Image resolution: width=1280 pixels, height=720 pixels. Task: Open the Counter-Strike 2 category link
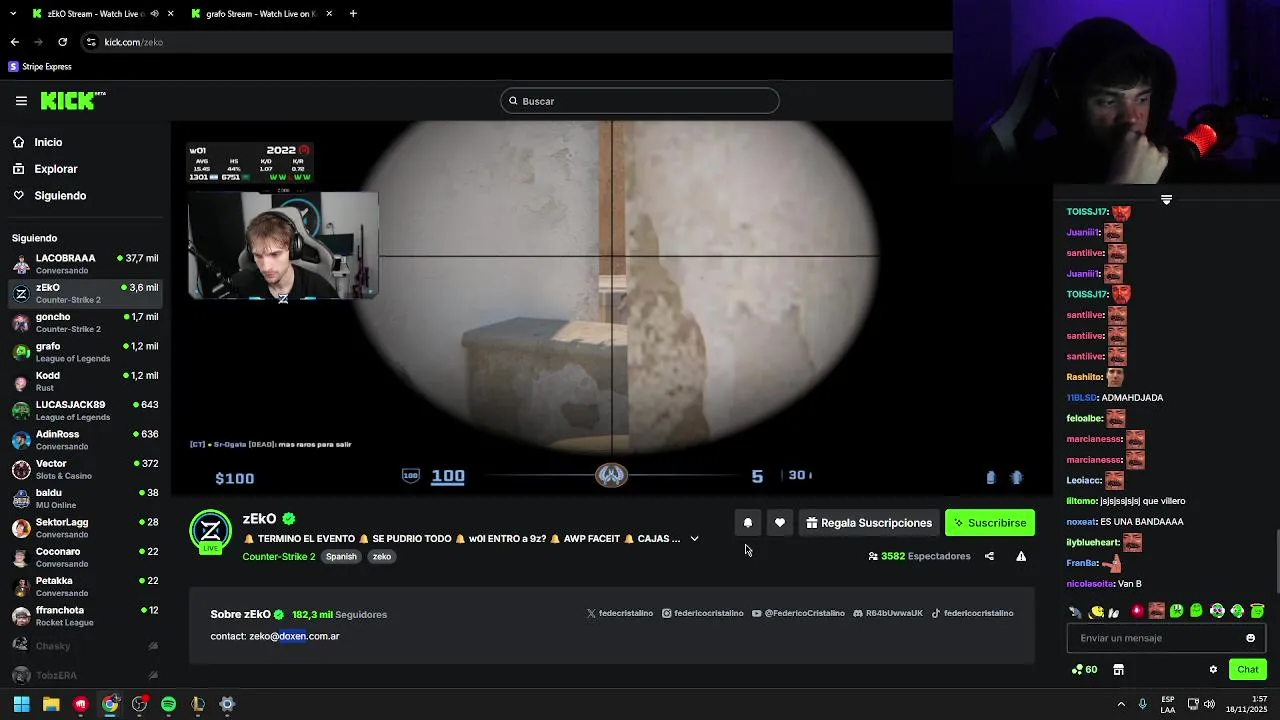pyautogui.click(x=278, y=557)
